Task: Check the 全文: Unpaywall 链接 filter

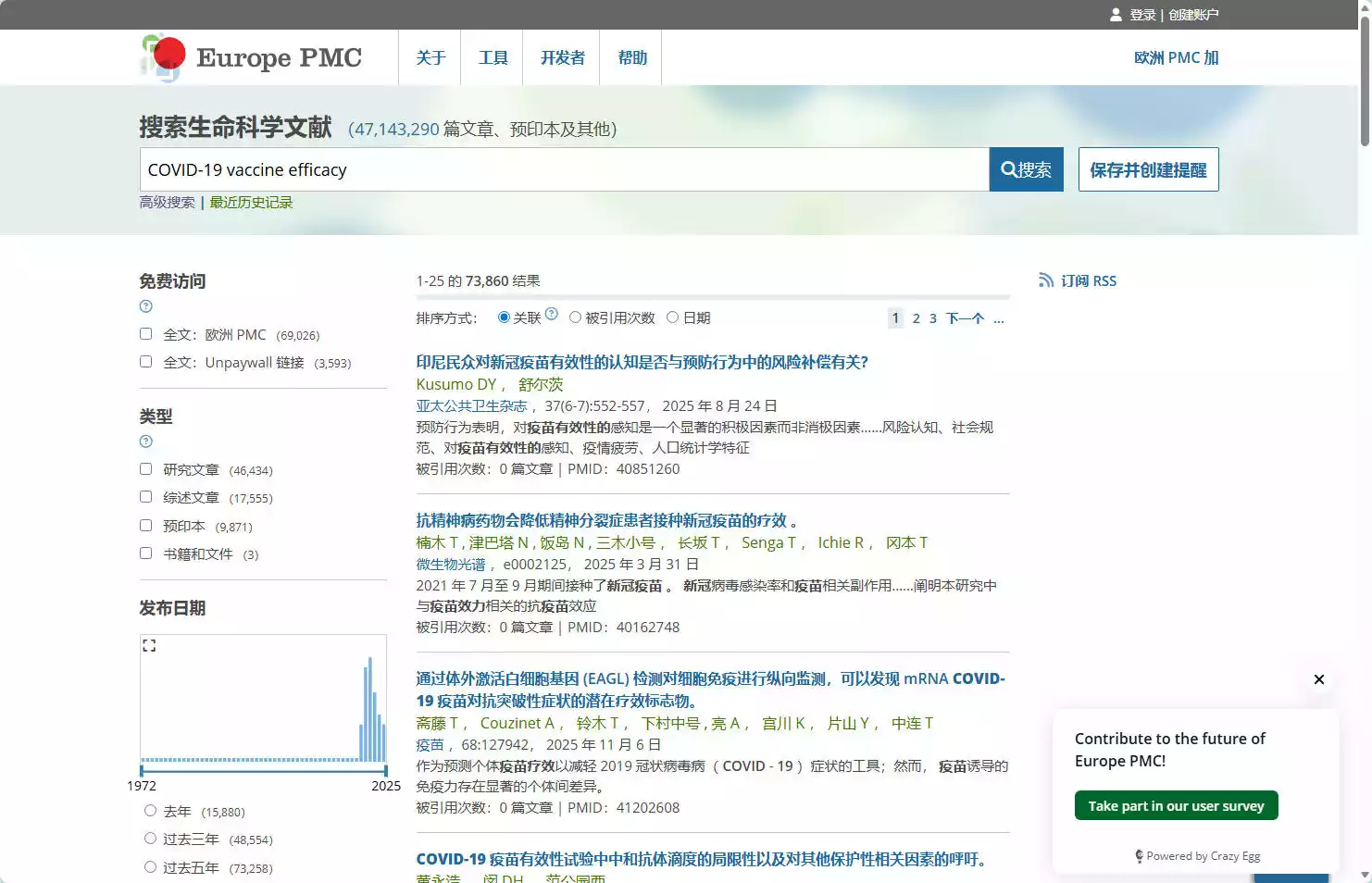Action: click(145, 362)
